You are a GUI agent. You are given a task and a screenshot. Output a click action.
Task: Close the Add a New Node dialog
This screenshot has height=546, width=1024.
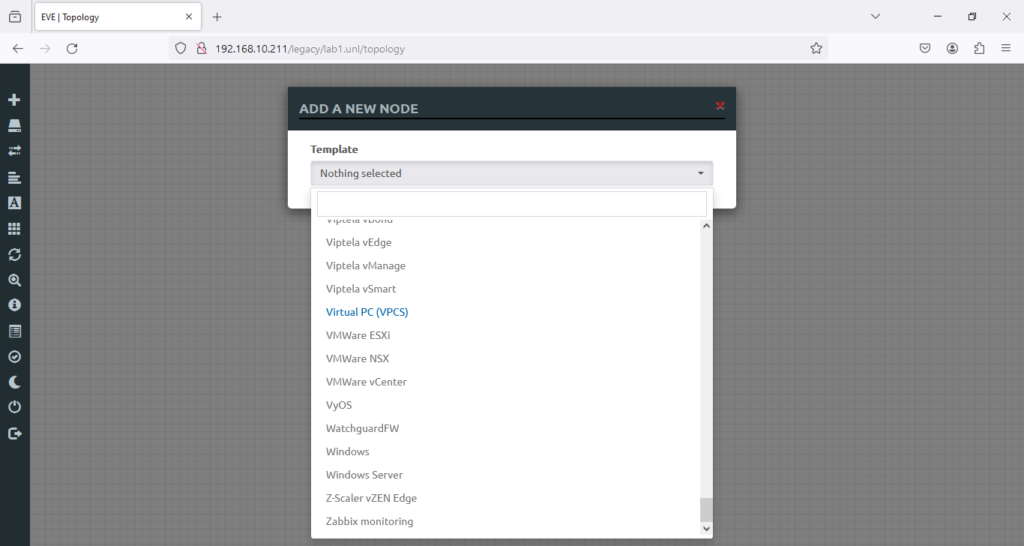point(720,105)
